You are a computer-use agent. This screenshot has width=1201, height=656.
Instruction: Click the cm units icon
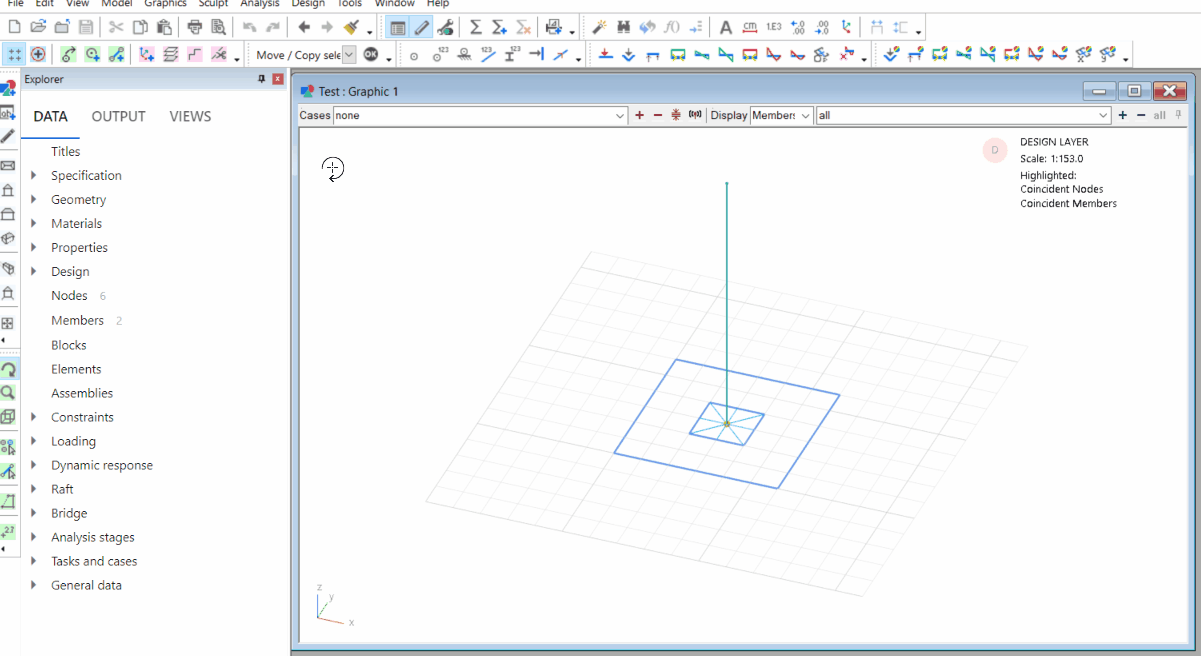tap(749, 27)
